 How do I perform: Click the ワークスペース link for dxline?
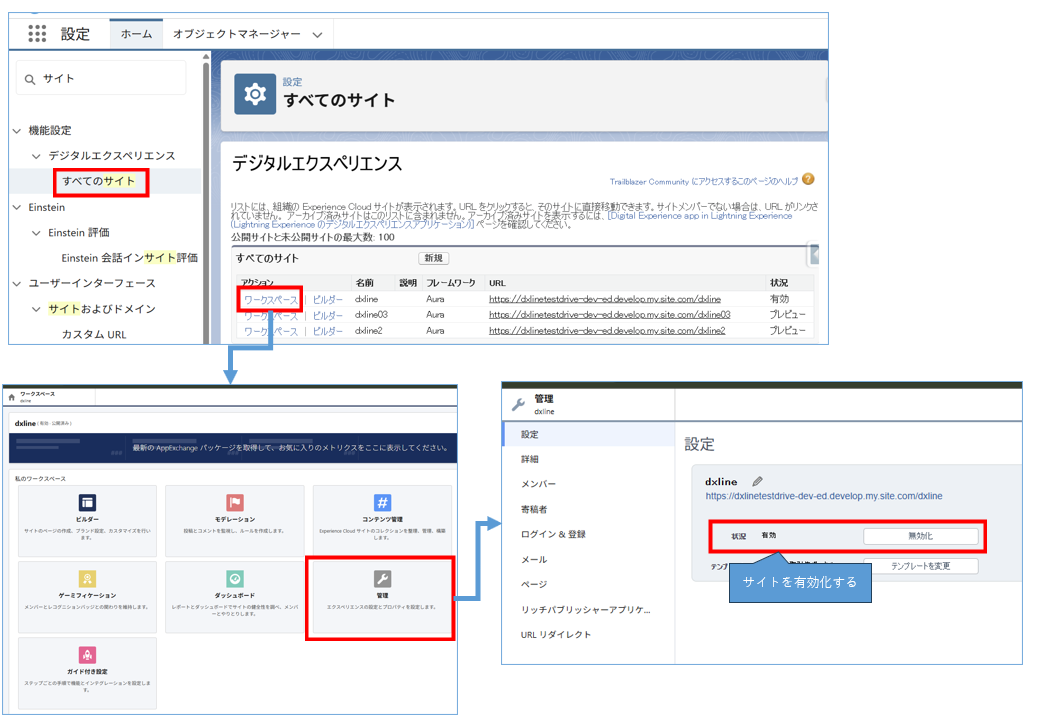271,299
